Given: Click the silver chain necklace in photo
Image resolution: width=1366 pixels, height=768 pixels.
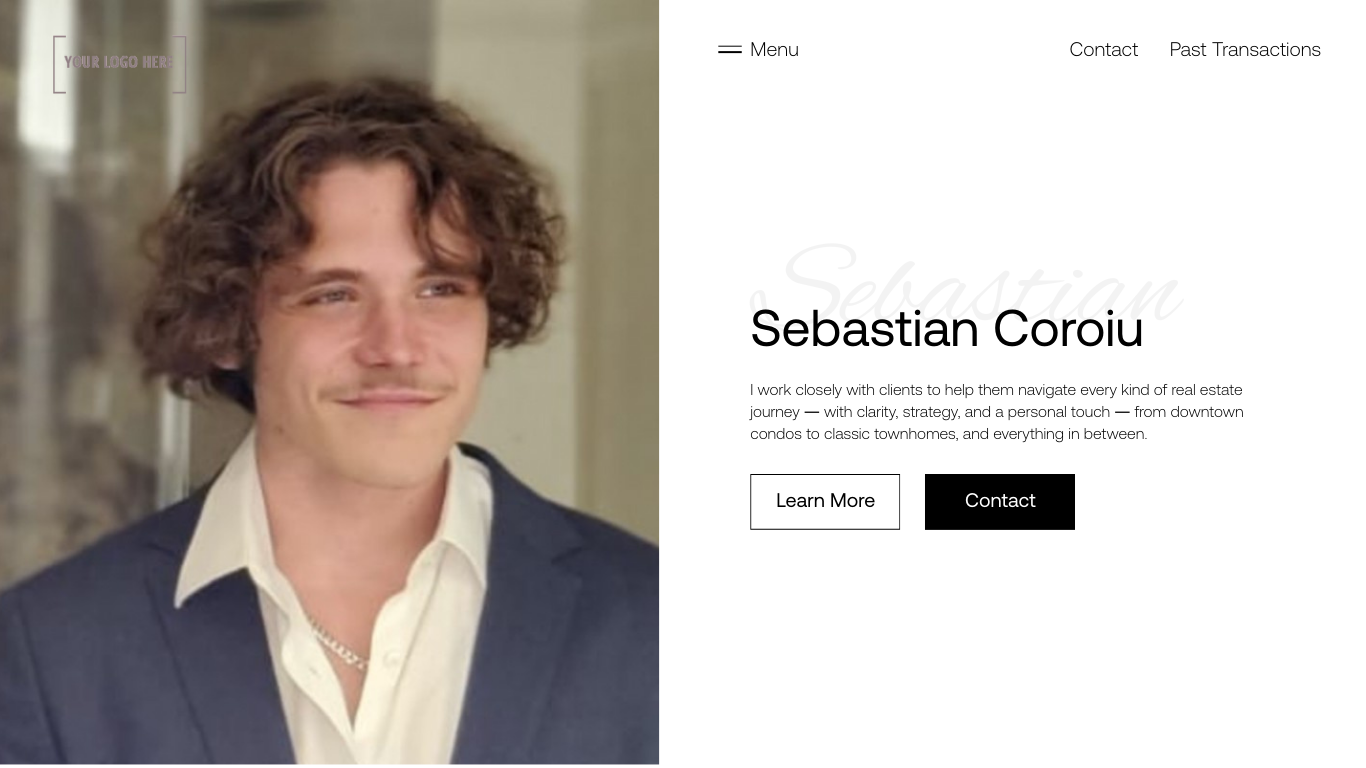Looking at the screenshot, I should point(335,640).
